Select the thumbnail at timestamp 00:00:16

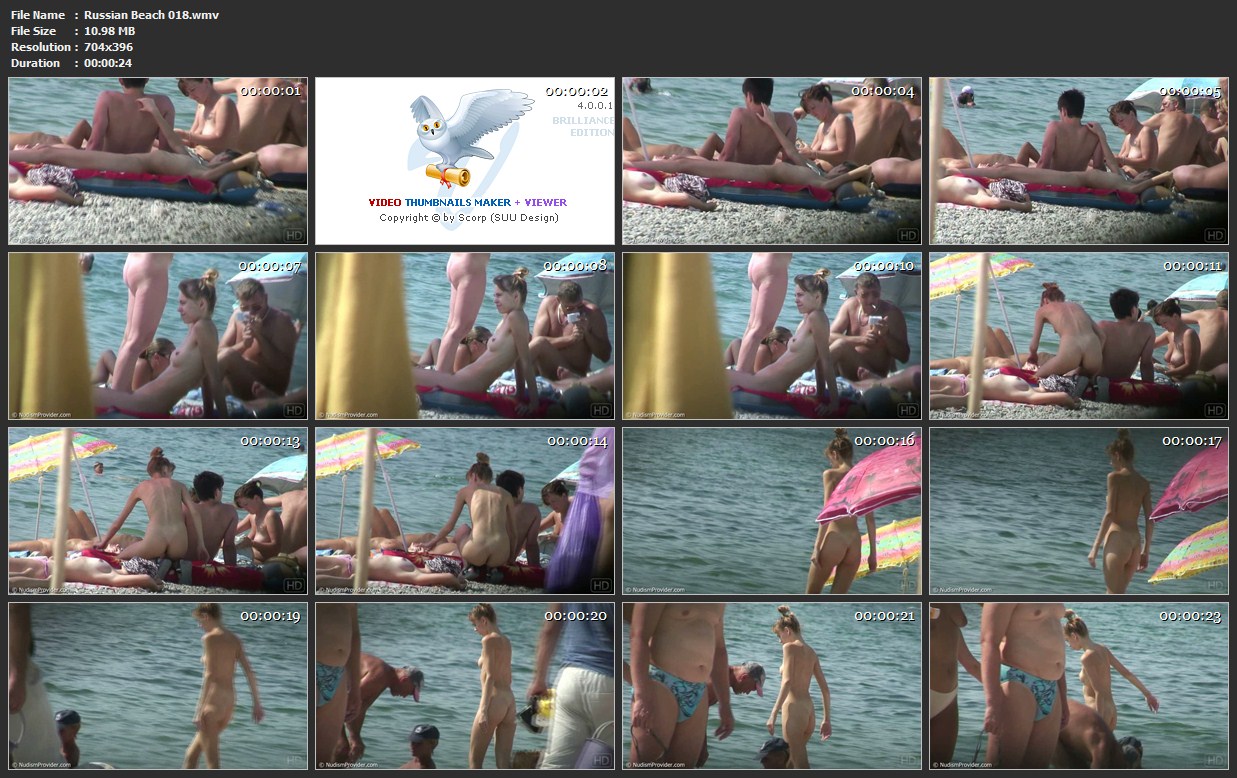pyautogui.click(x=771, y=511)
